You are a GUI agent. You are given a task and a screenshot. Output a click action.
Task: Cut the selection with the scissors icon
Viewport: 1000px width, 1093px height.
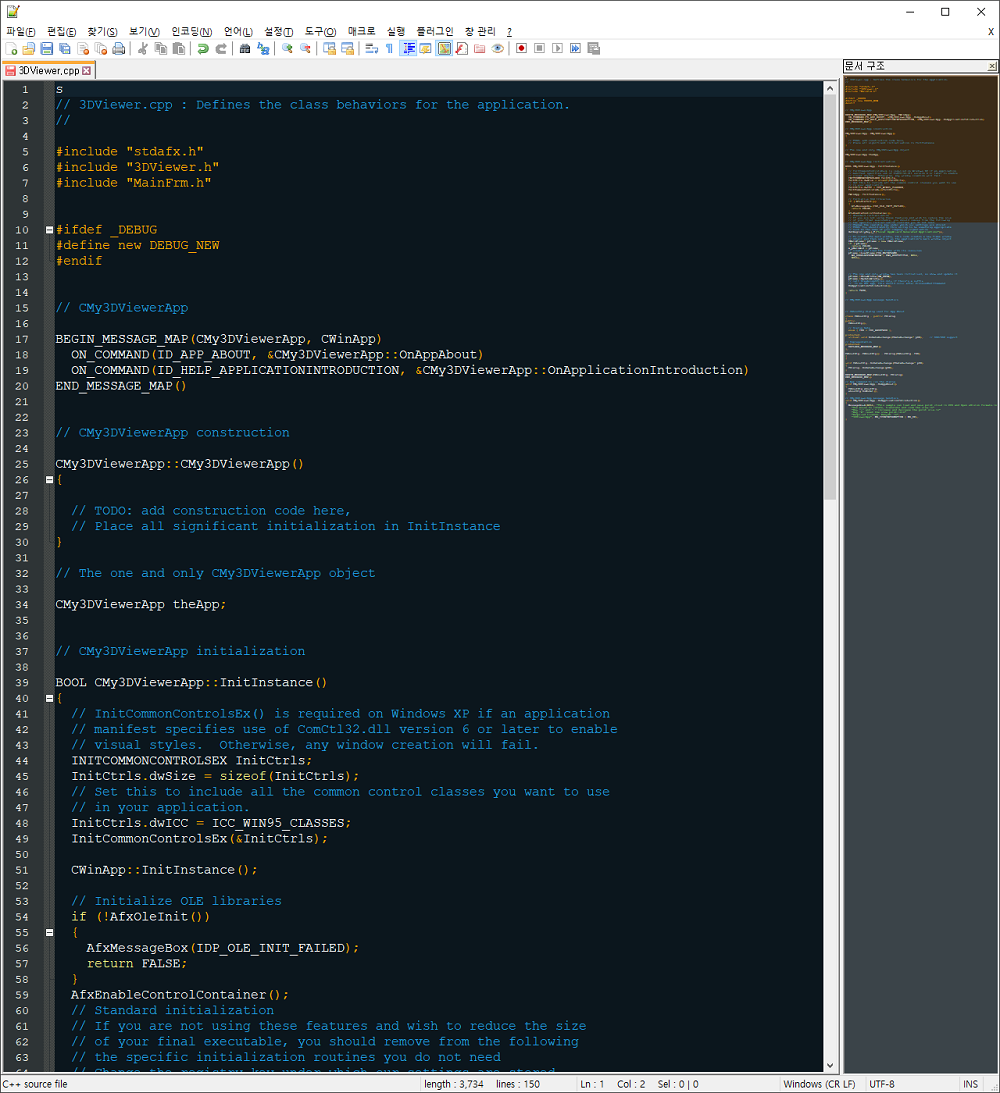tap(142, 48)
